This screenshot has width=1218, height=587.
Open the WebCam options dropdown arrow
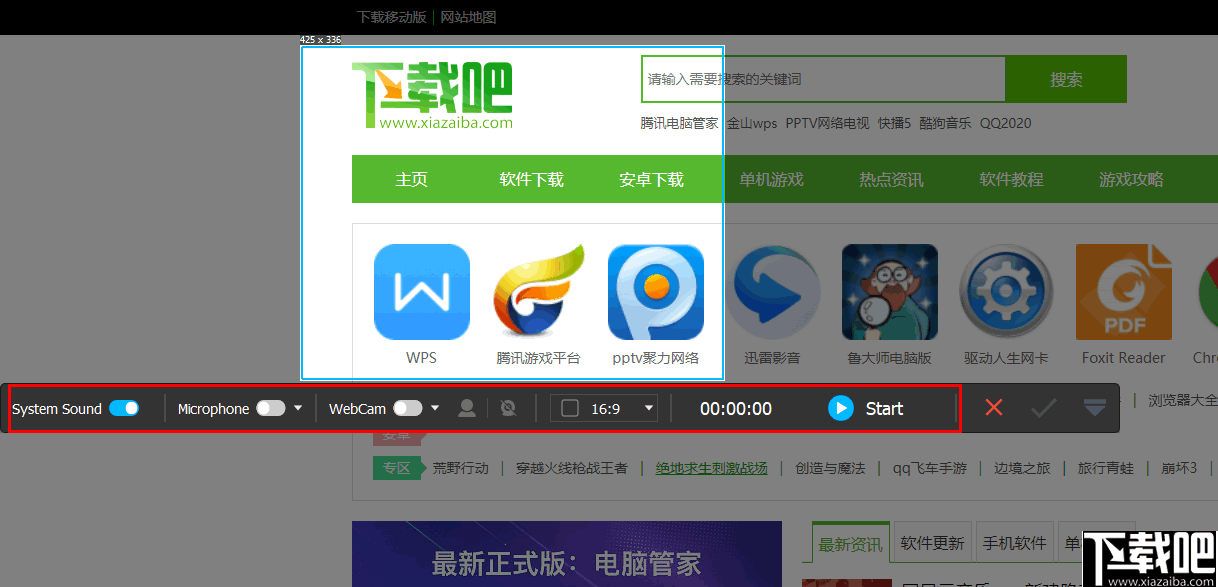(x=435, y=408)
